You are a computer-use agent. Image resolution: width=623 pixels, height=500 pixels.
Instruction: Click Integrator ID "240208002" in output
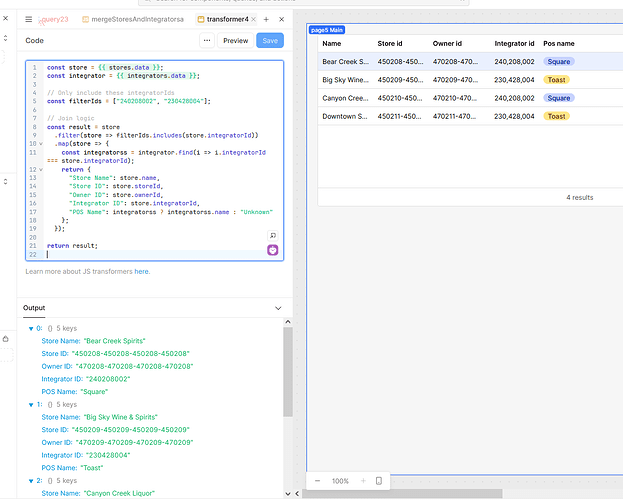pos(108,379)
